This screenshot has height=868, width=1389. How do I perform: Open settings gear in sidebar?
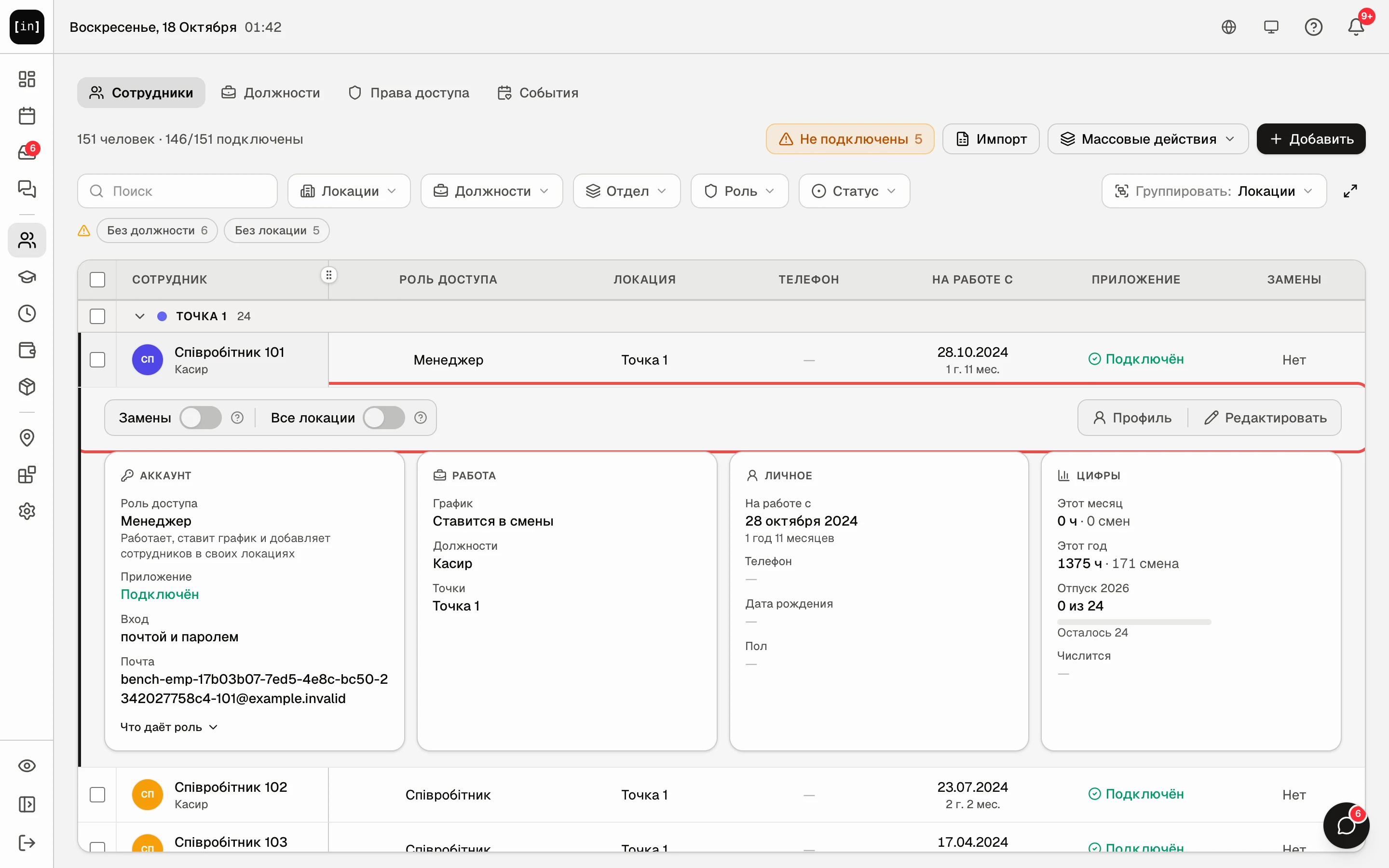[27, 511]
